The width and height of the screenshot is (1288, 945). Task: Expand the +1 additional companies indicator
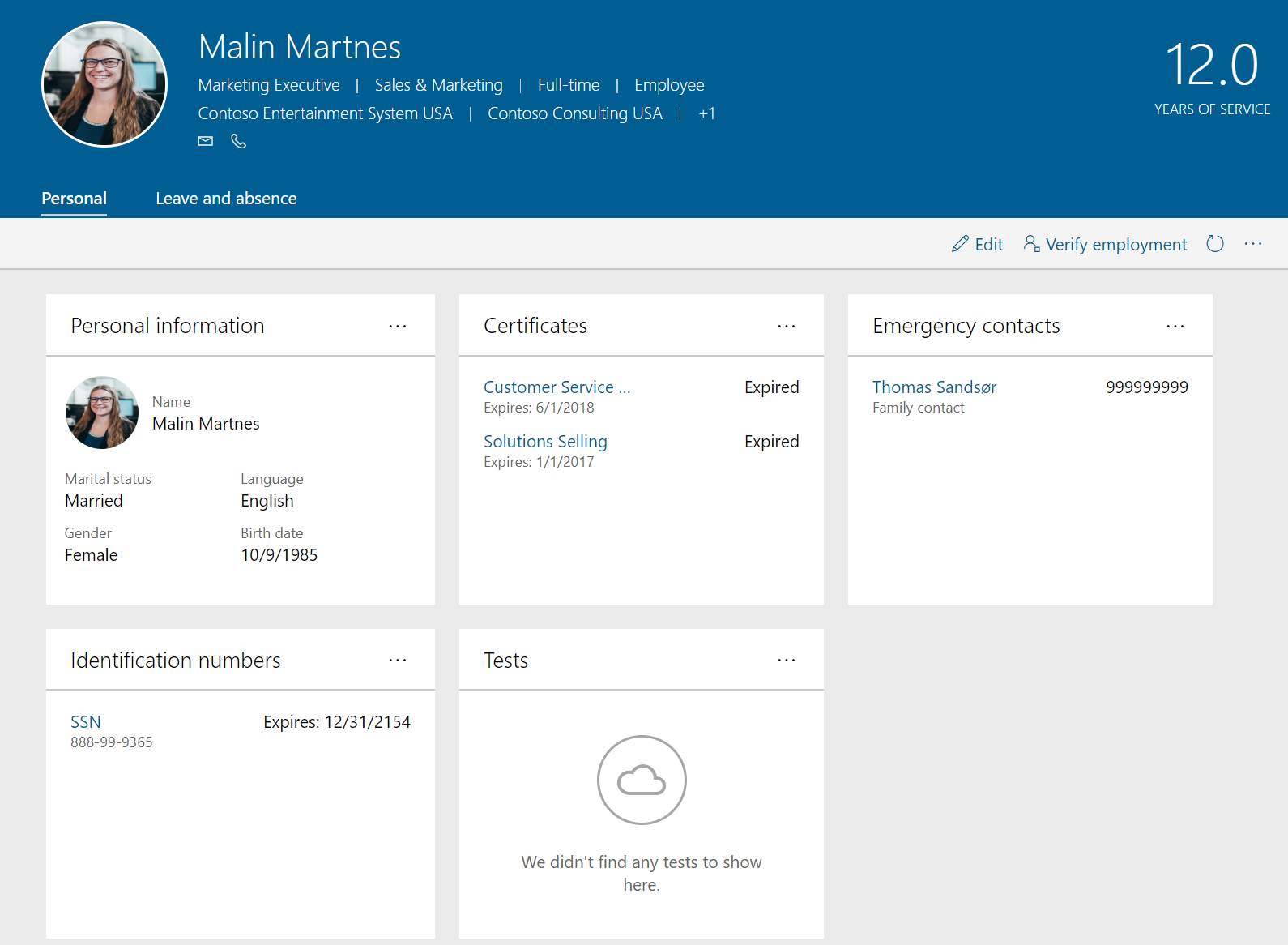[x=706, y=113]
